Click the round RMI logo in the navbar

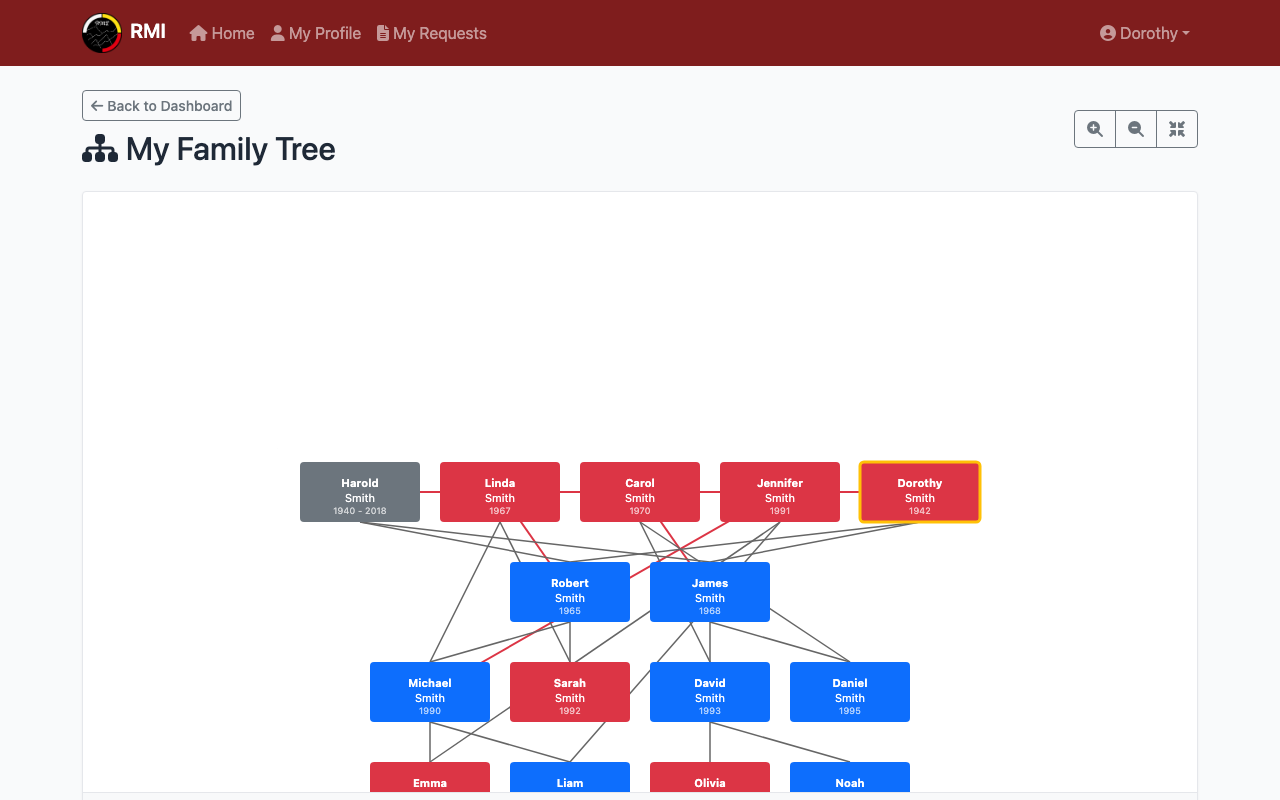tap(101, 32)
